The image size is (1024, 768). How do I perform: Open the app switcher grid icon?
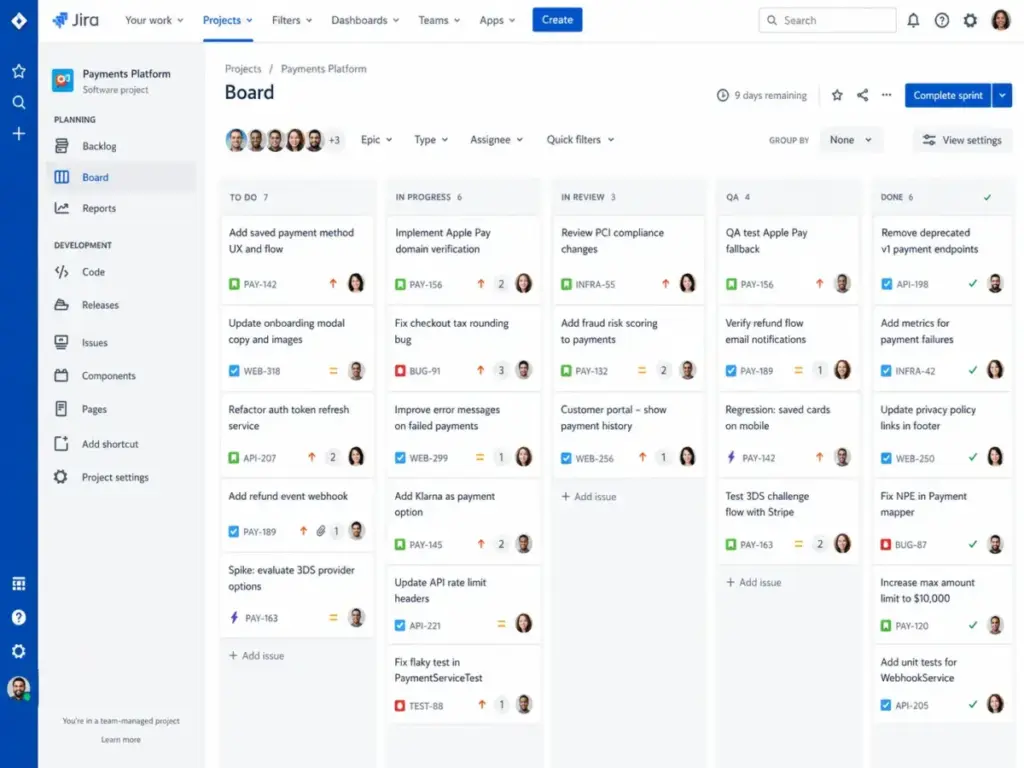(x=19, y=584)
